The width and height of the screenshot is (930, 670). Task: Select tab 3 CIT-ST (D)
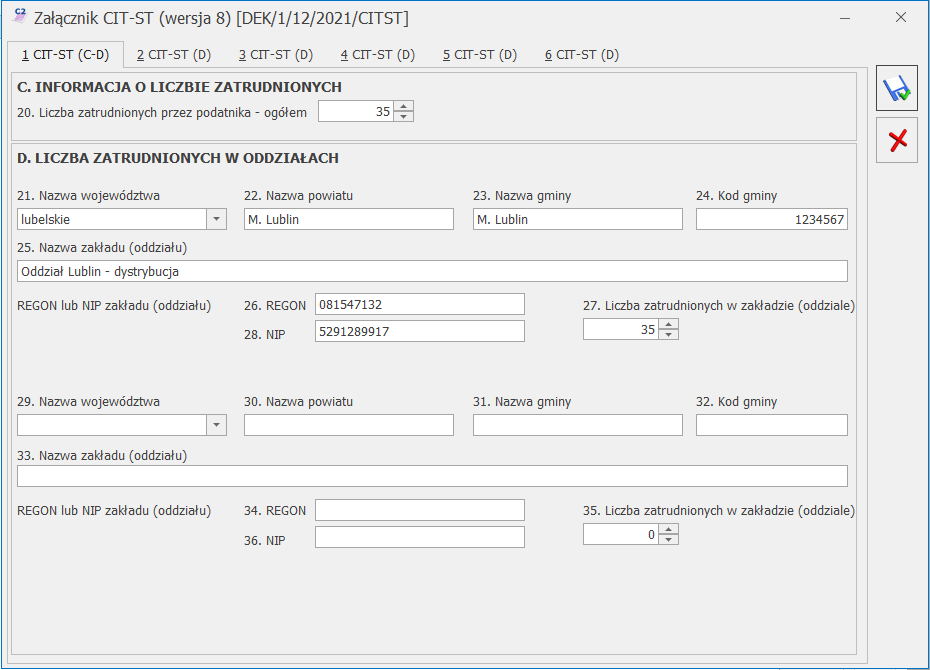click(x=275, y=56)
